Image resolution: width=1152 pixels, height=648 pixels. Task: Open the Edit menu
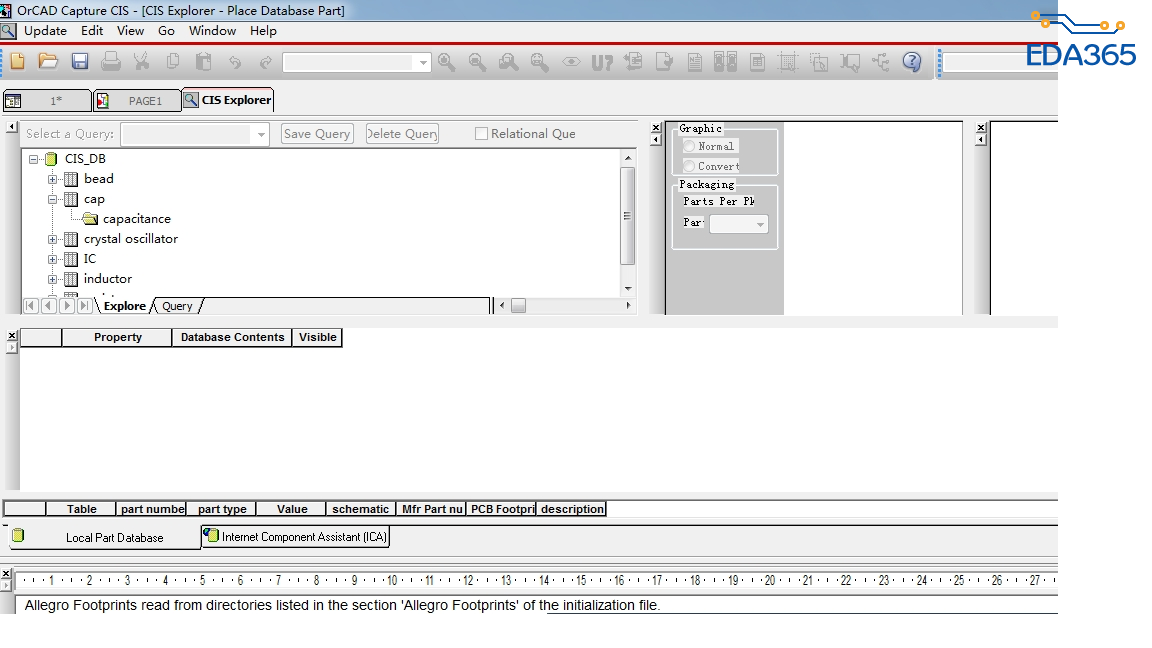click(x=92, y=31)
